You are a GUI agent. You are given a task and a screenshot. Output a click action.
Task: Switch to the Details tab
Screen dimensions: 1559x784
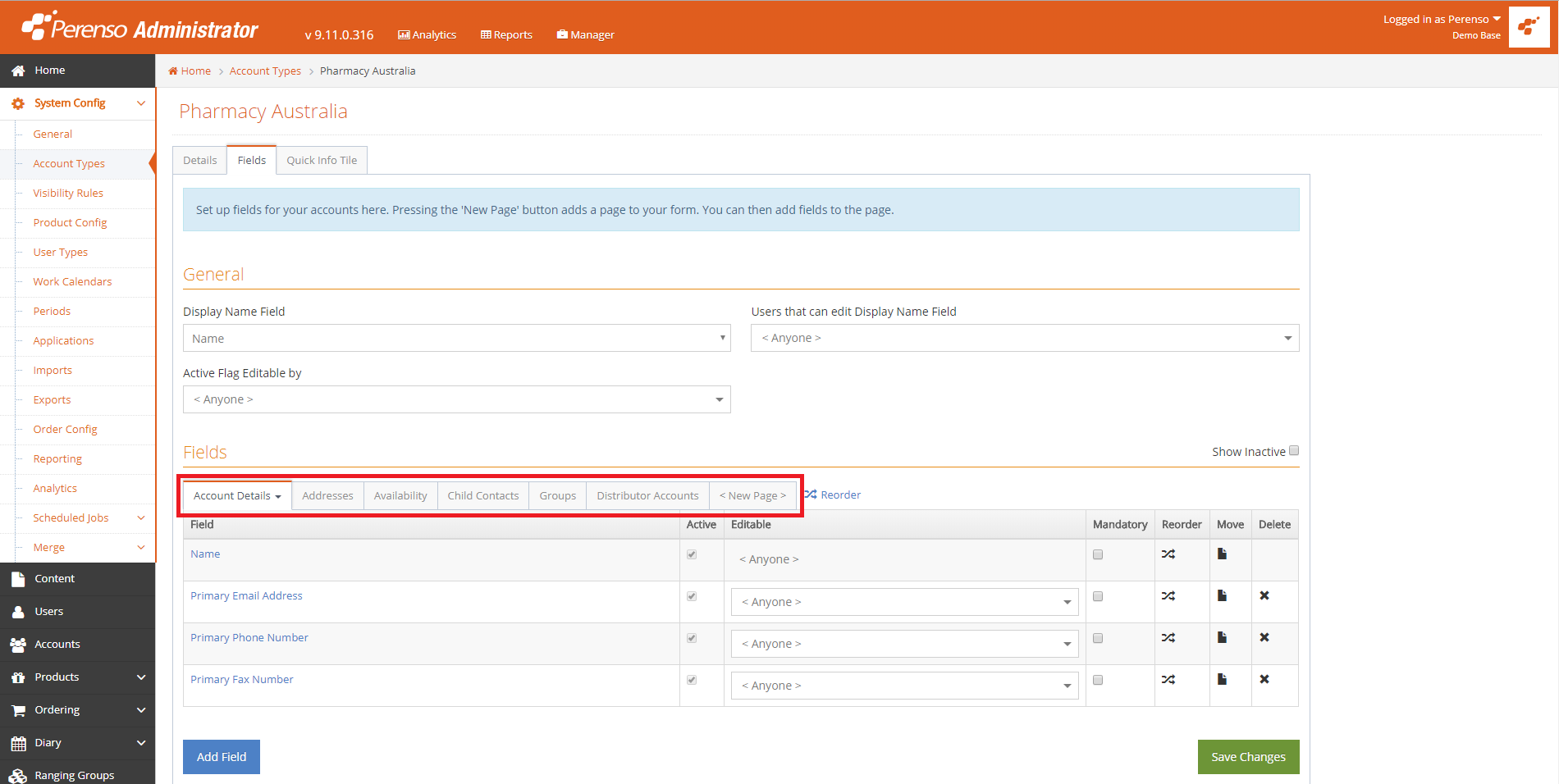200,160
